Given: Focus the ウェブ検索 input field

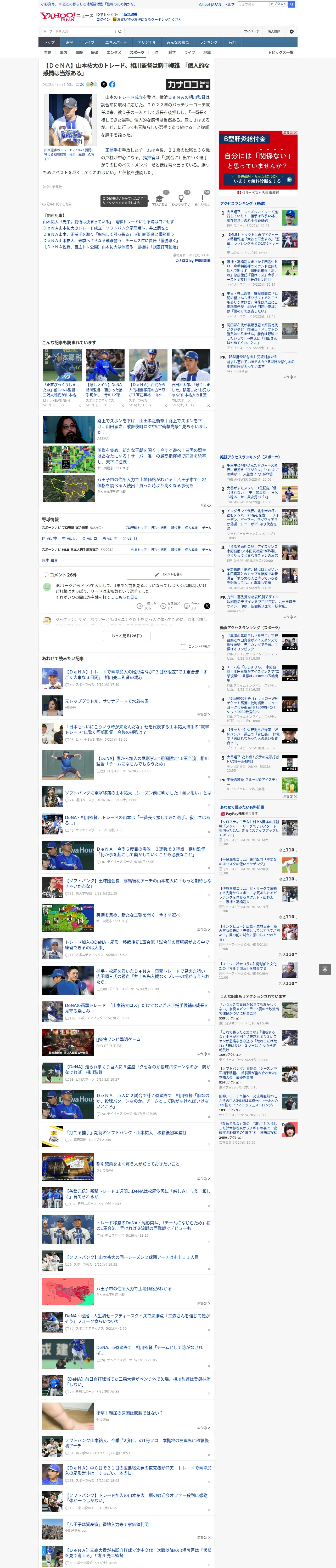Looking at the screenshot, I should [x=254, y=4].
